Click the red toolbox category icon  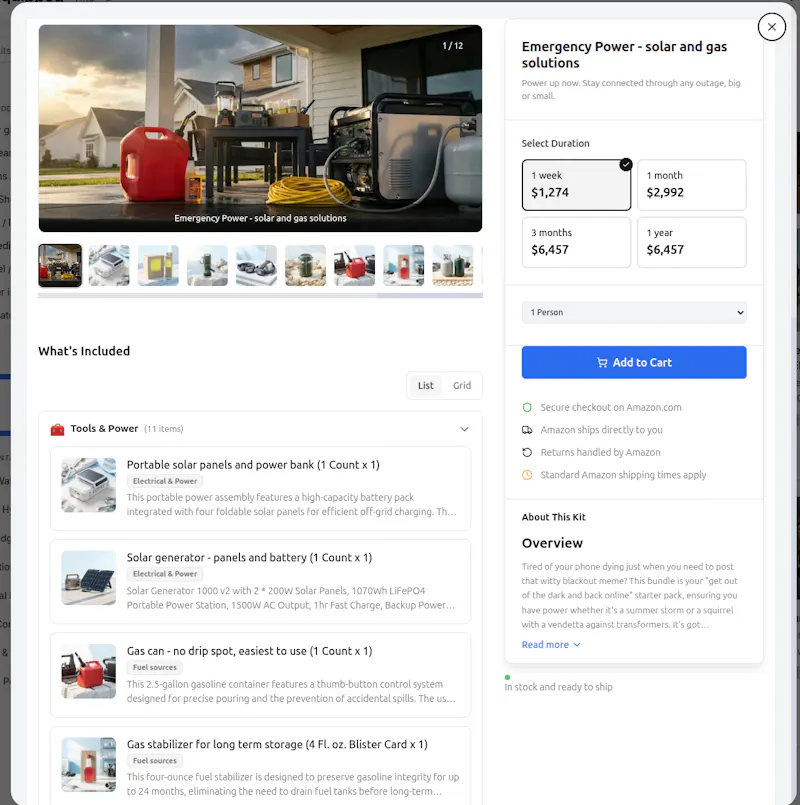58,429
